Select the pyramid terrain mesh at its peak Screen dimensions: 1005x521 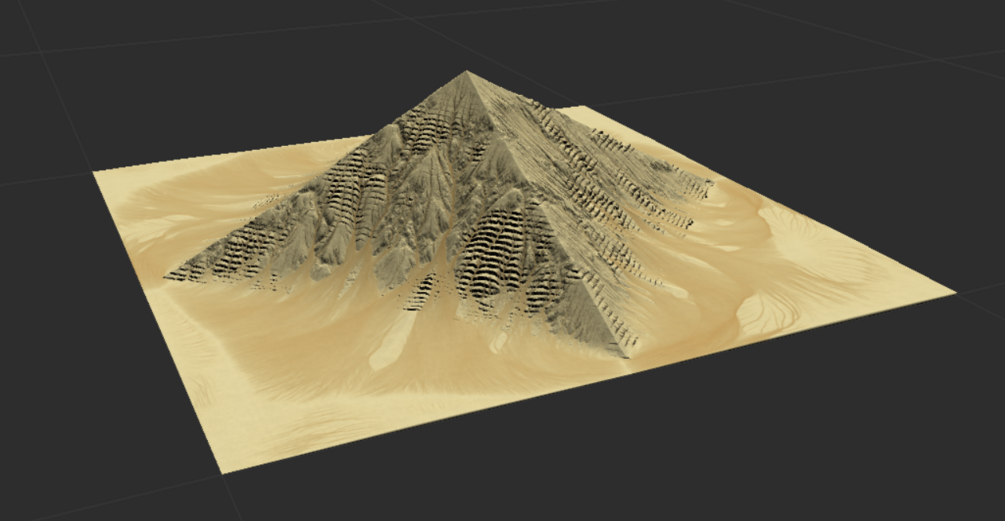click(x=467, y=72)
